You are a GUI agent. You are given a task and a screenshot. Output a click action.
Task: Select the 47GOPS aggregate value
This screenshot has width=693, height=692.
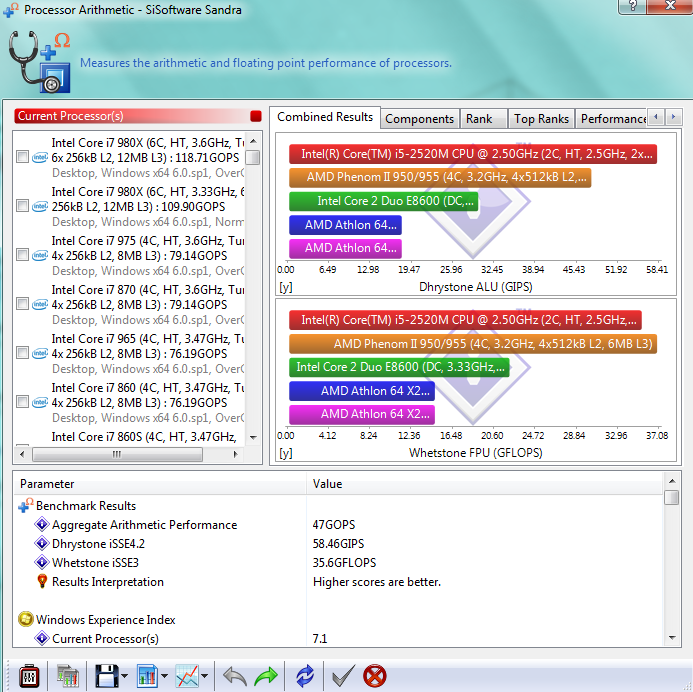(334, 525)
